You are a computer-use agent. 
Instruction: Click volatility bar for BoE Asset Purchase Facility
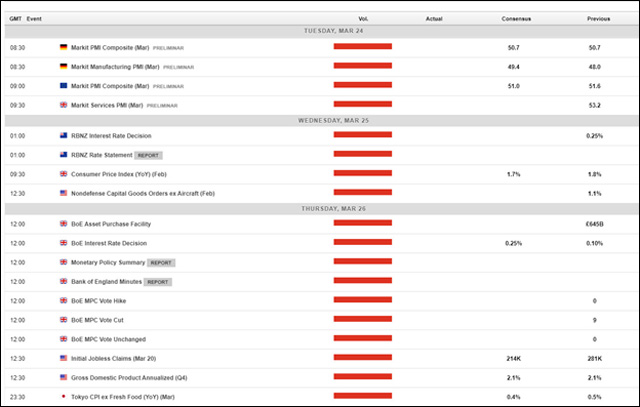362,224
